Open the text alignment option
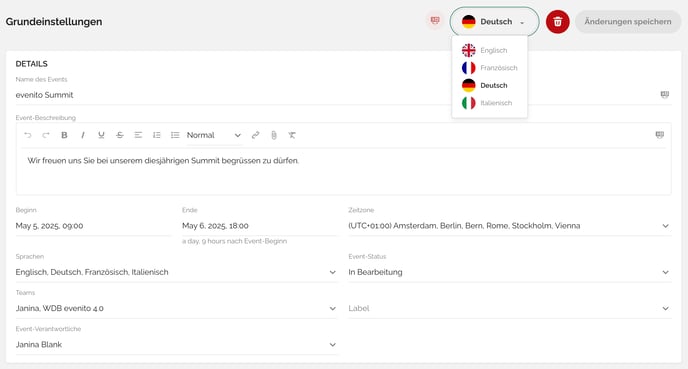Screen dimensions: 688x369 click(x=138, y=135)
